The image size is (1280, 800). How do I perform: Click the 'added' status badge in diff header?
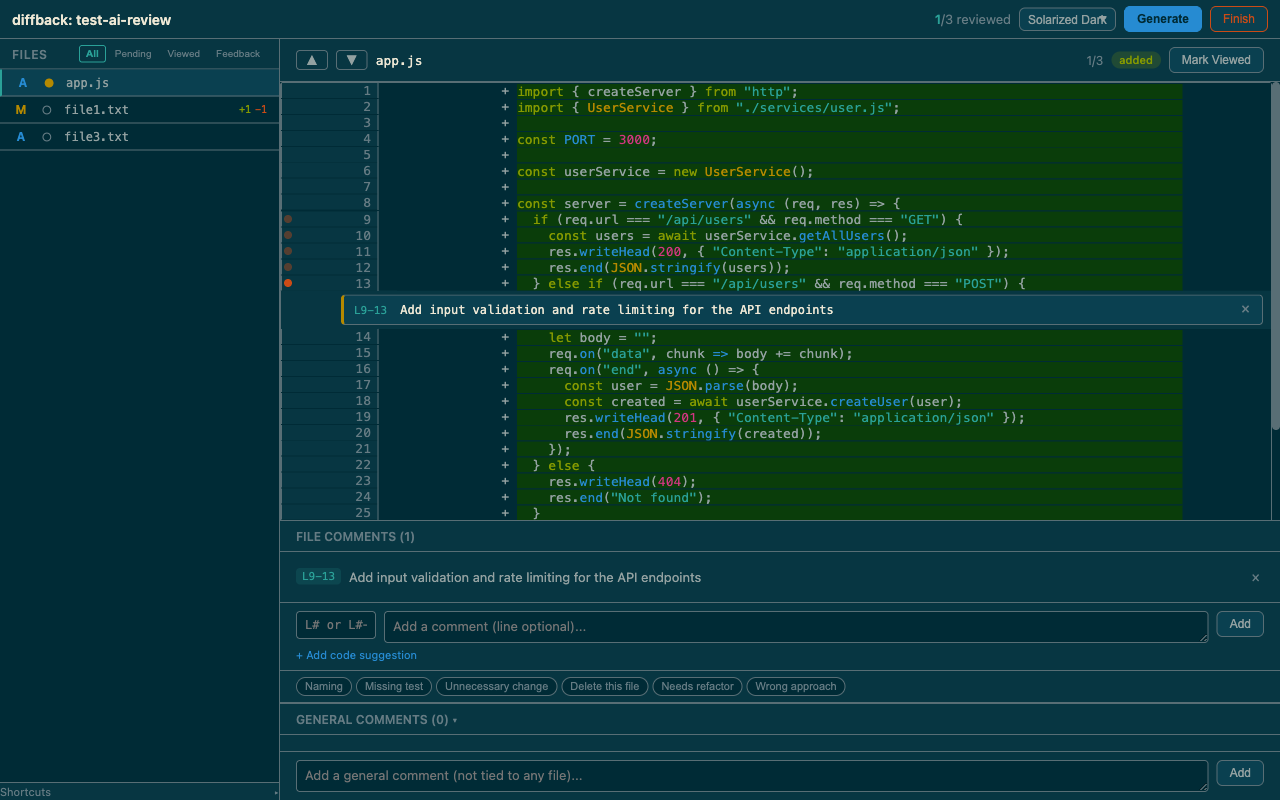(x=1135, y=60)
